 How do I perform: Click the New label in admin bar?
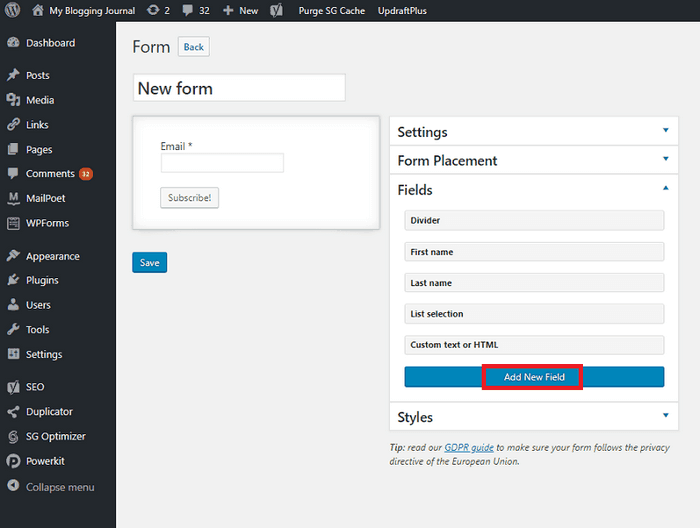(249, 11)
